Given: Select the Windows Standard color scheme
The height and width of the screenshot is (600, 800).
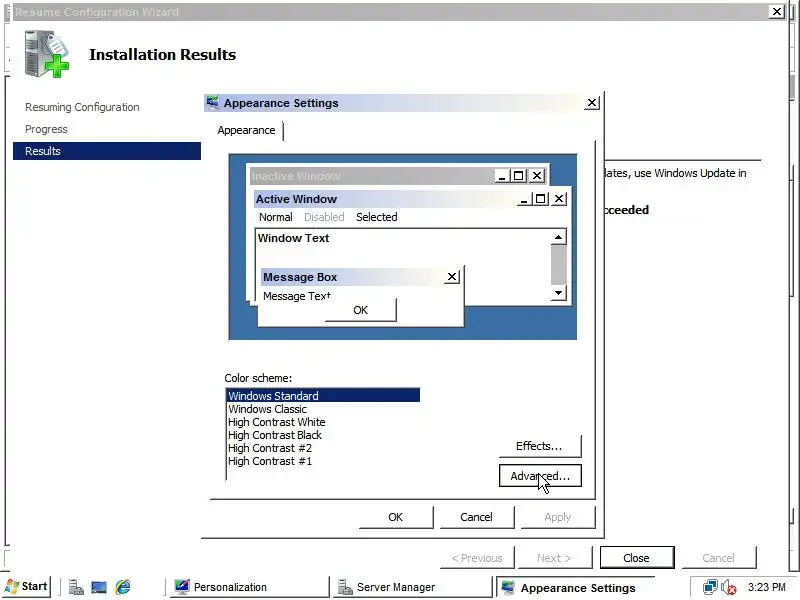Looking at the screenshot, I should (x=322, y=395).
